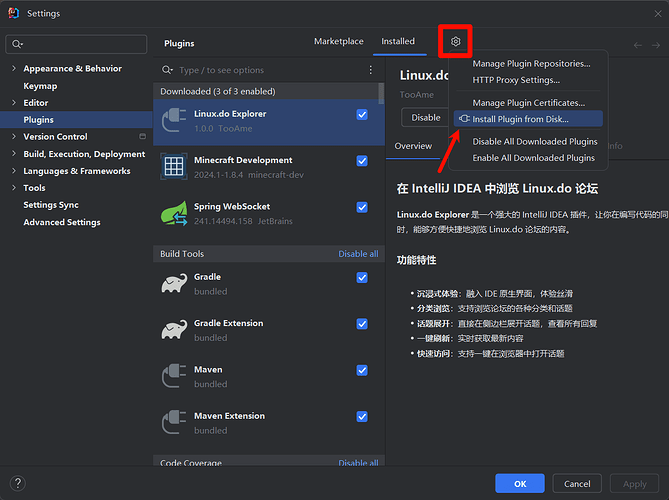Select the Maven Extension plugin row

pyautogui.click(x=269, y=422)
